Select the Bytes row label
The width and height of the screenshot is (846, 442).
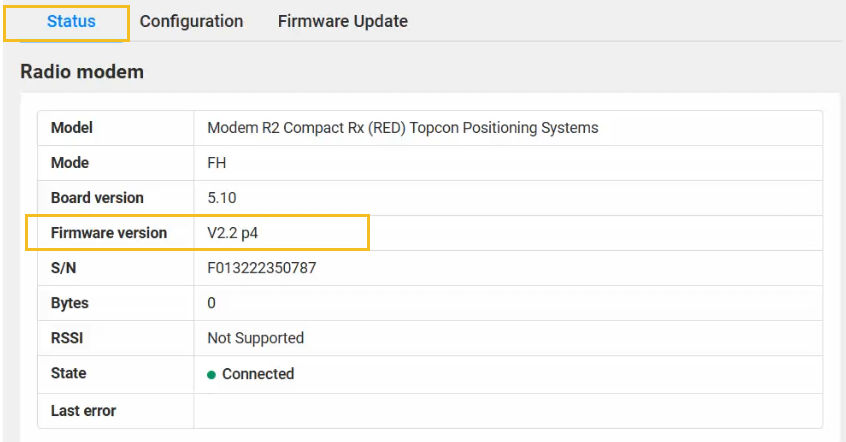click(70, 303)
